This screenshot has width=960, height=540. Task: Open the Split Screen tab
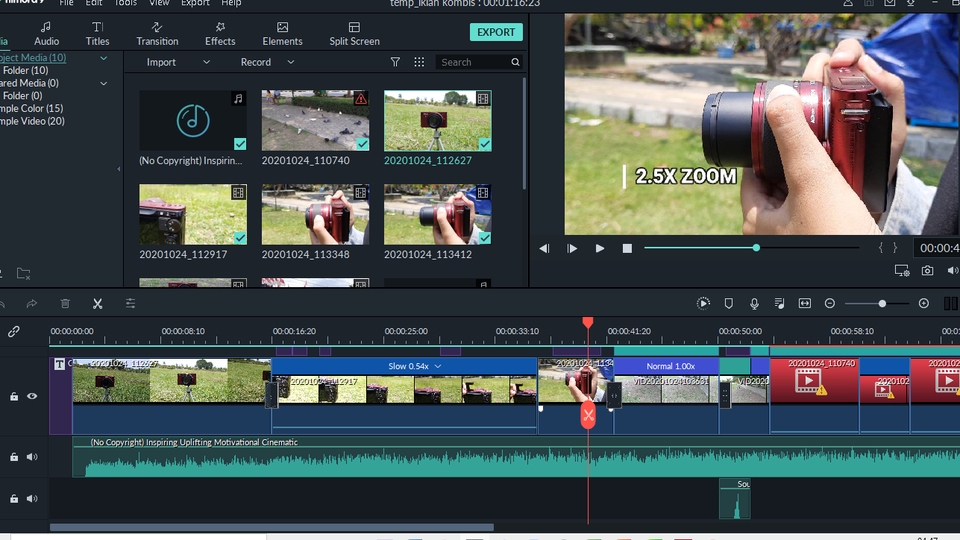(x=354, y=34)
